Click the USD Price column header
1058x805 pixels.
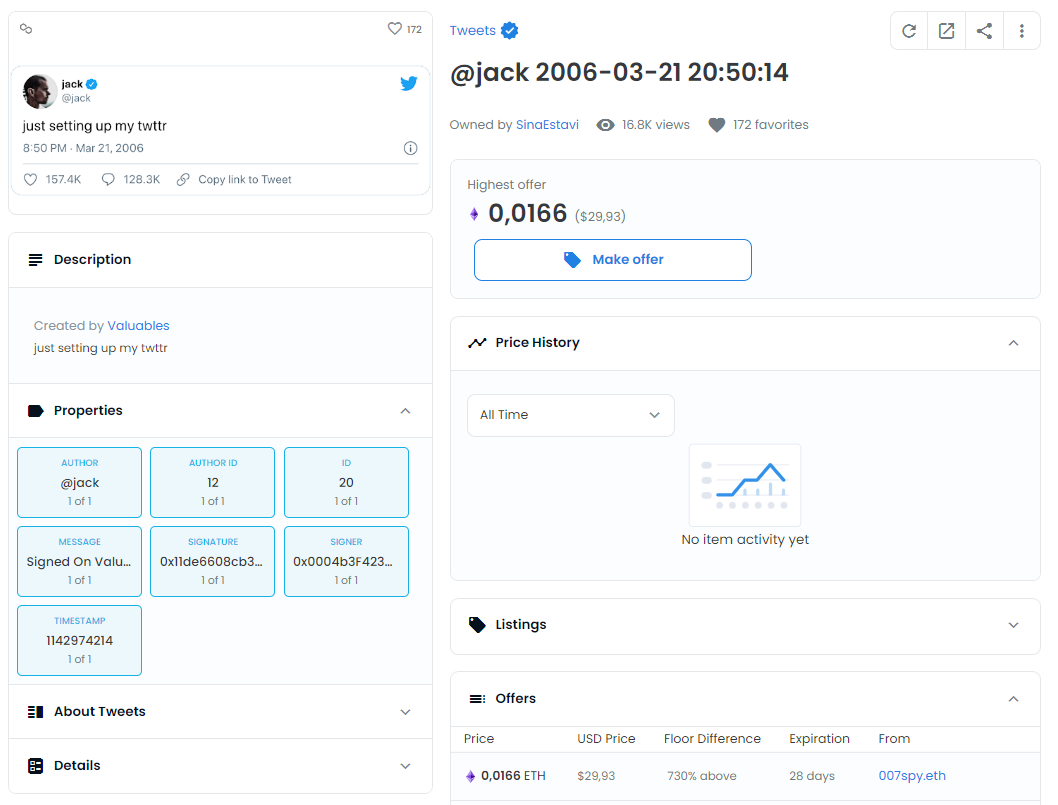(x=606, y=739)
